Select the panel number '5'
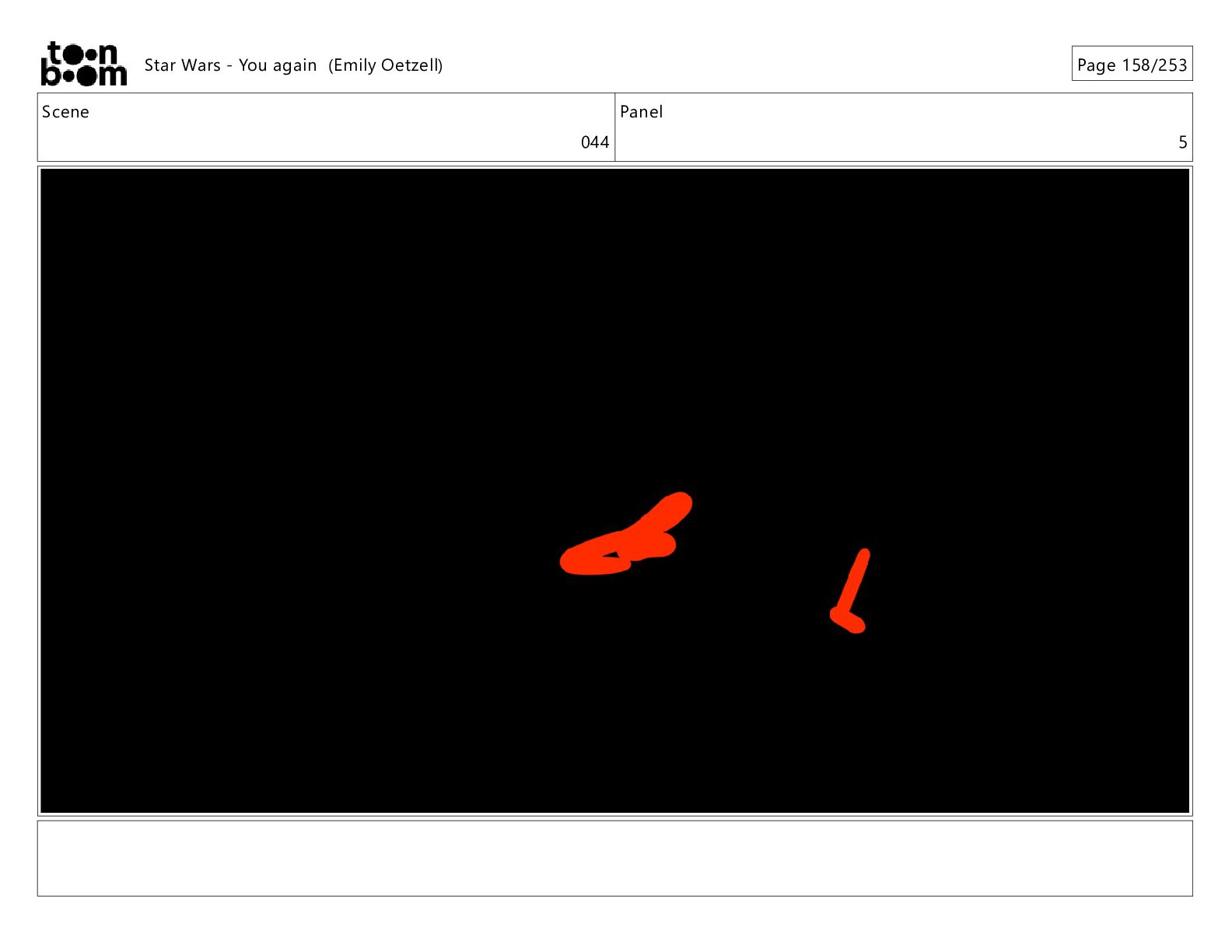 coord(1183,142)
